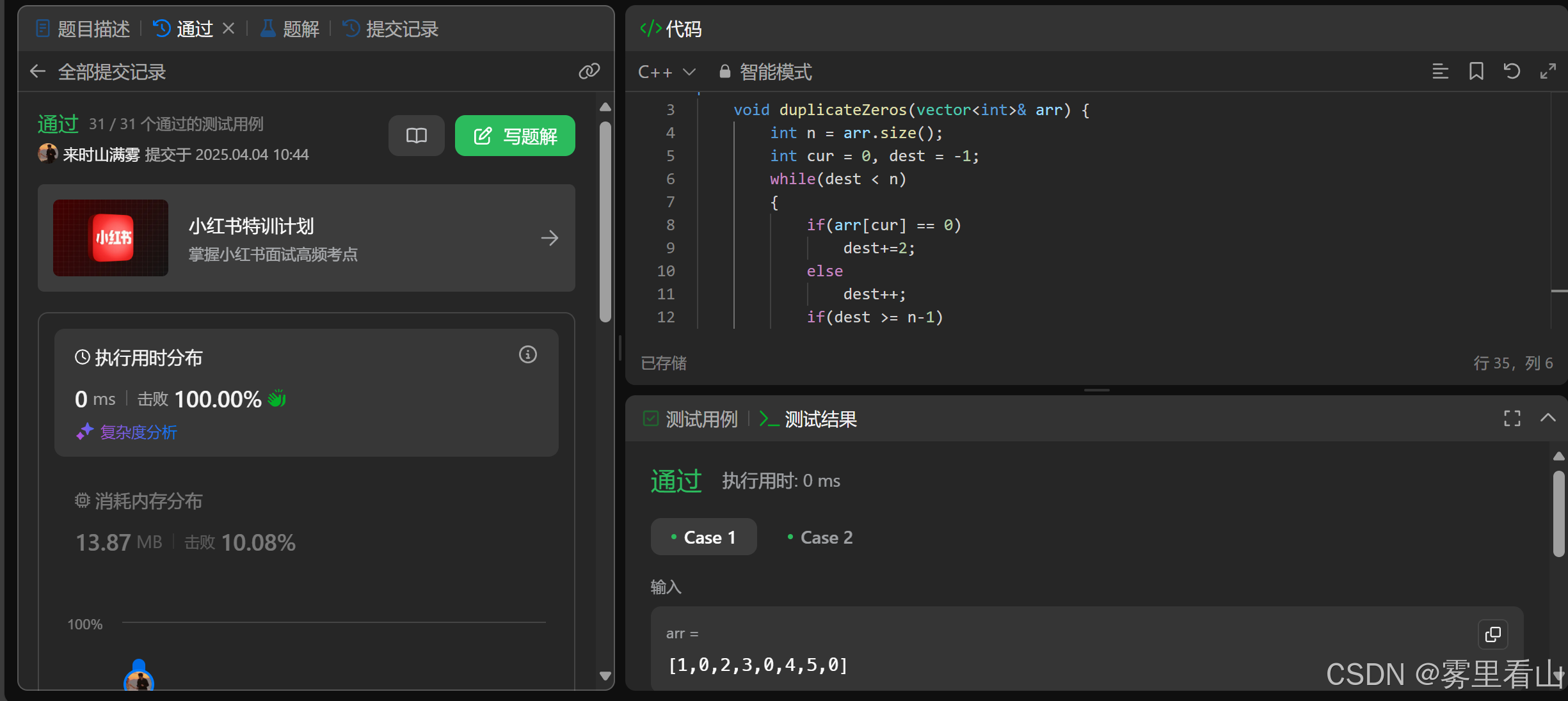
Task: Click the back arrow to all submissions
Action: tap(38, 72)
